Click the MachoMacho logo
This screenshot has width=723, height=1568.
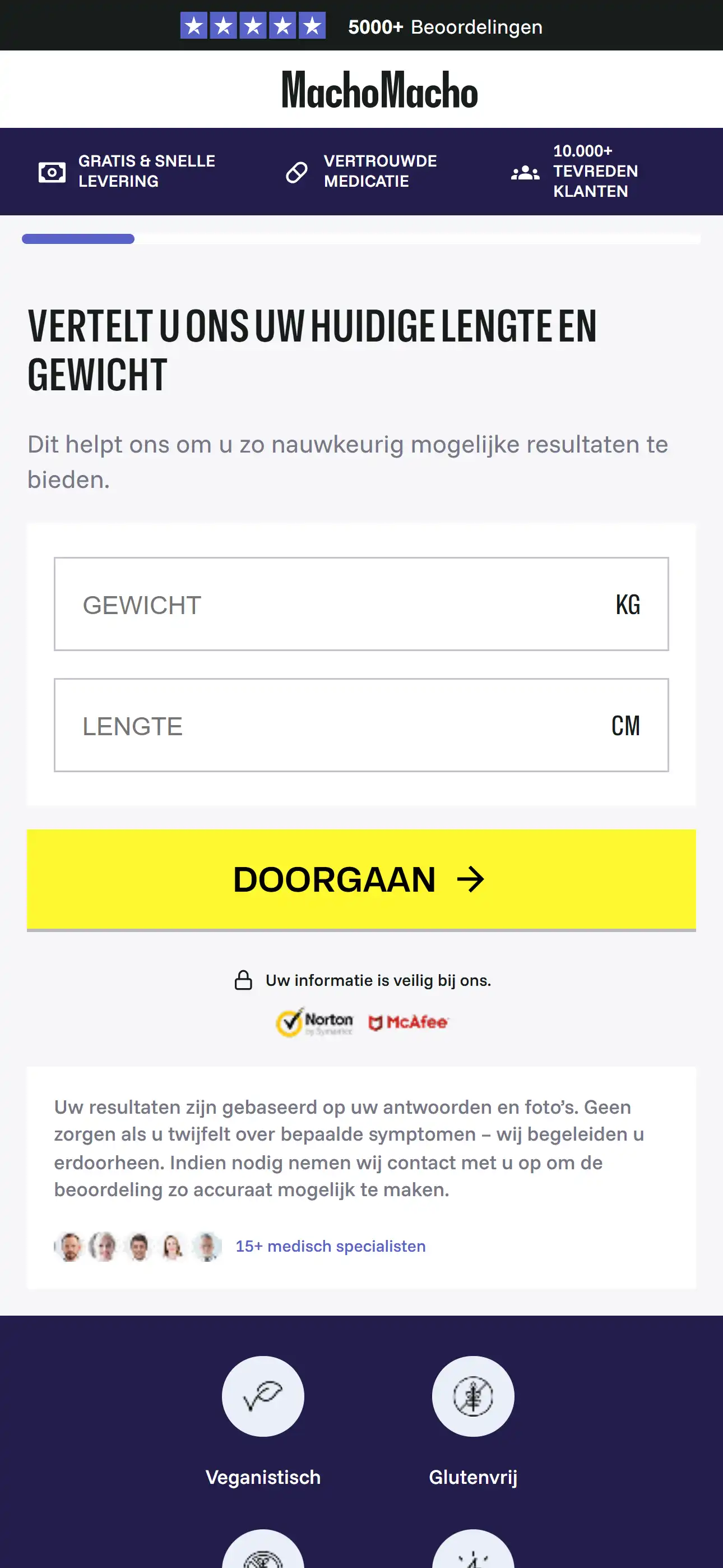click(379, 90)
